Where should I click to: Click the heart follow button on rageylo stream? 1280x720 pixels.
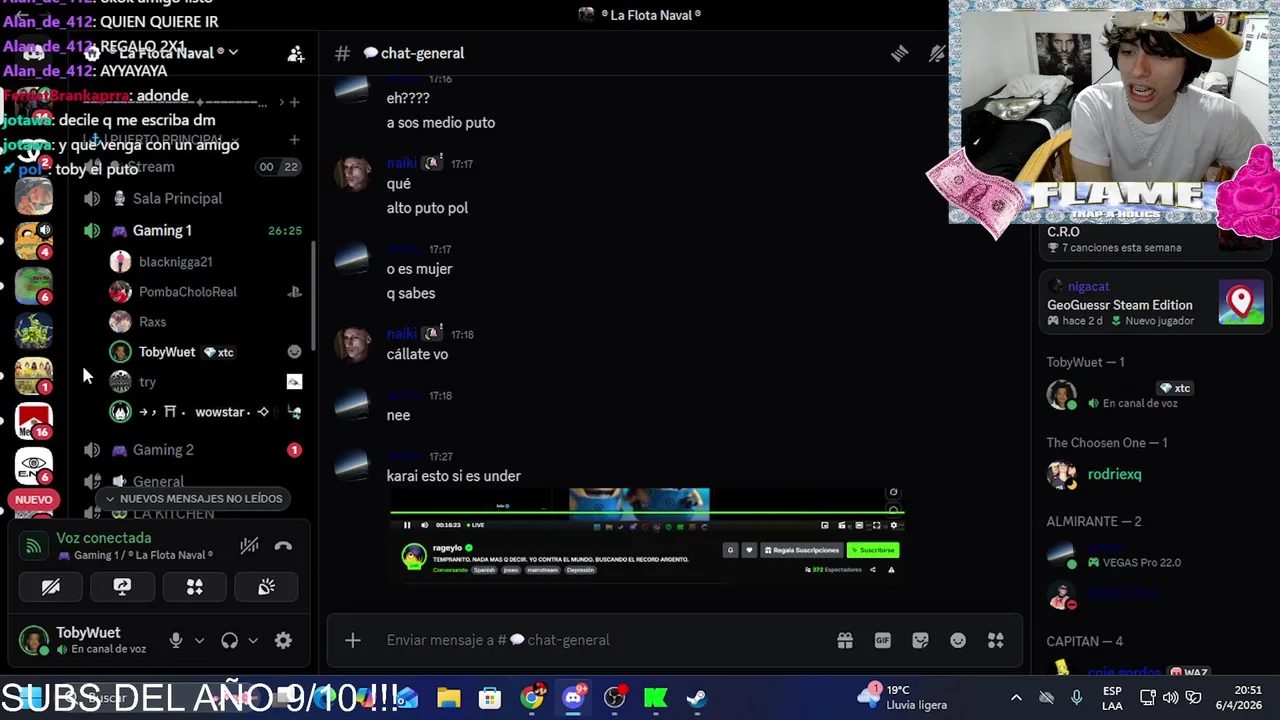tap(748, 550)
